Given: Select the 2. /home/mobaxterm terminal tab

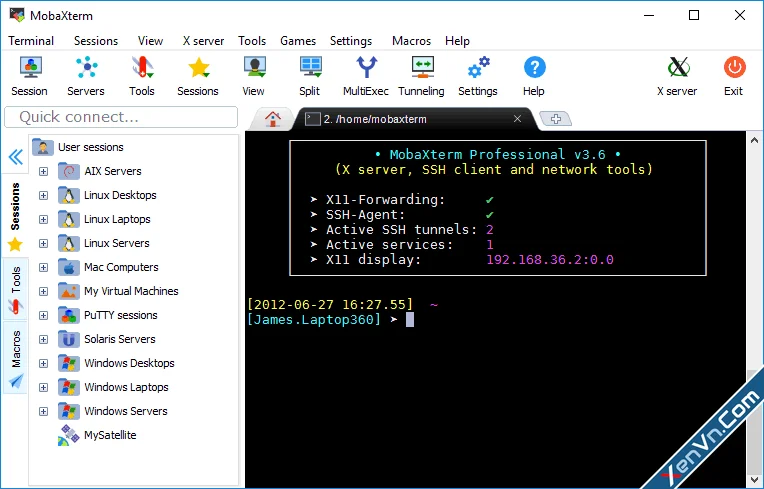Looking at the screenshot, I should pyautogui.click(x=412, y=119).
